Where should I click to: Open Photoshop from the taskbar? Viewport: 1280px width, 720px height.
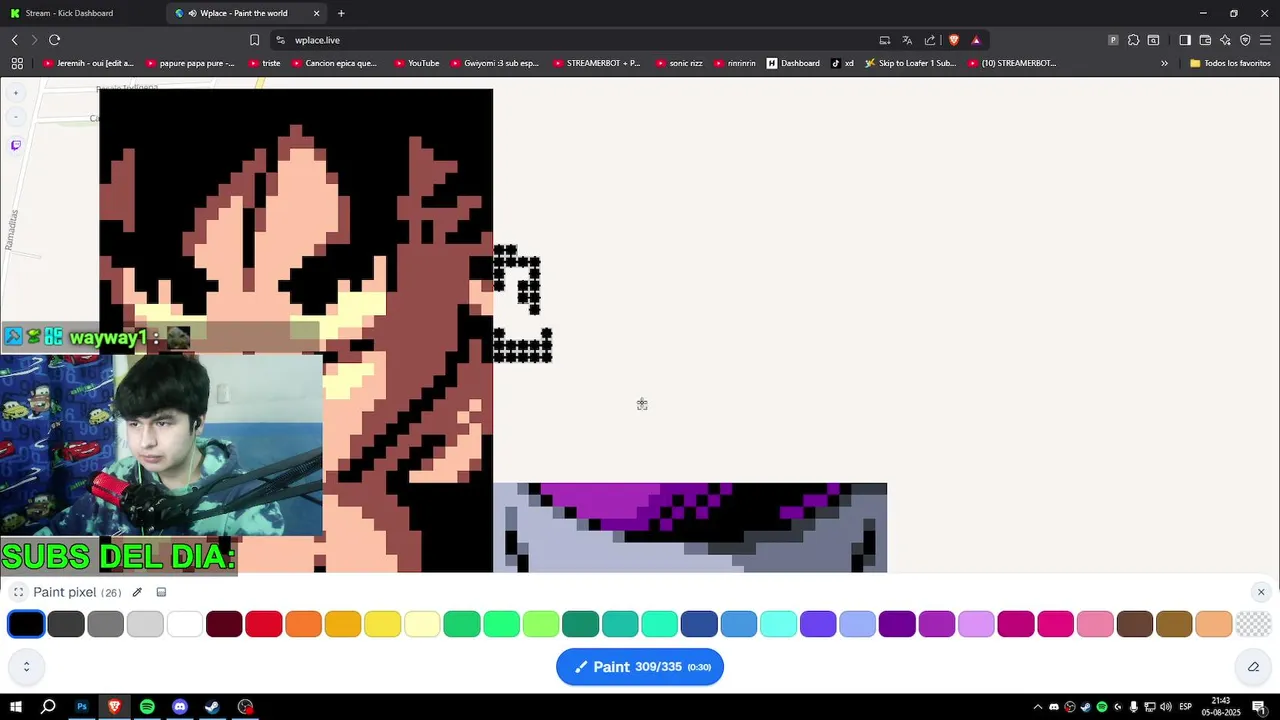82,707
